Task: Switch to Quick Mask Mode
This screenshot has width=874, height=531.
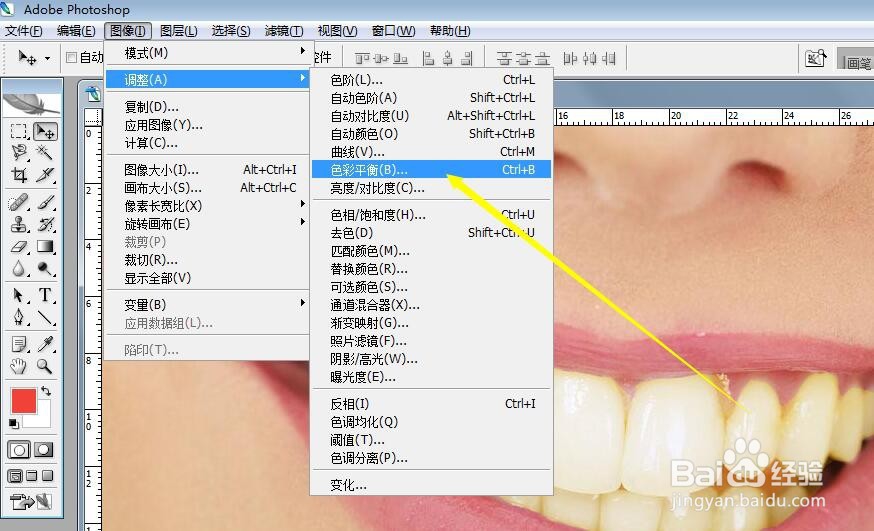Action: (43, 450)
